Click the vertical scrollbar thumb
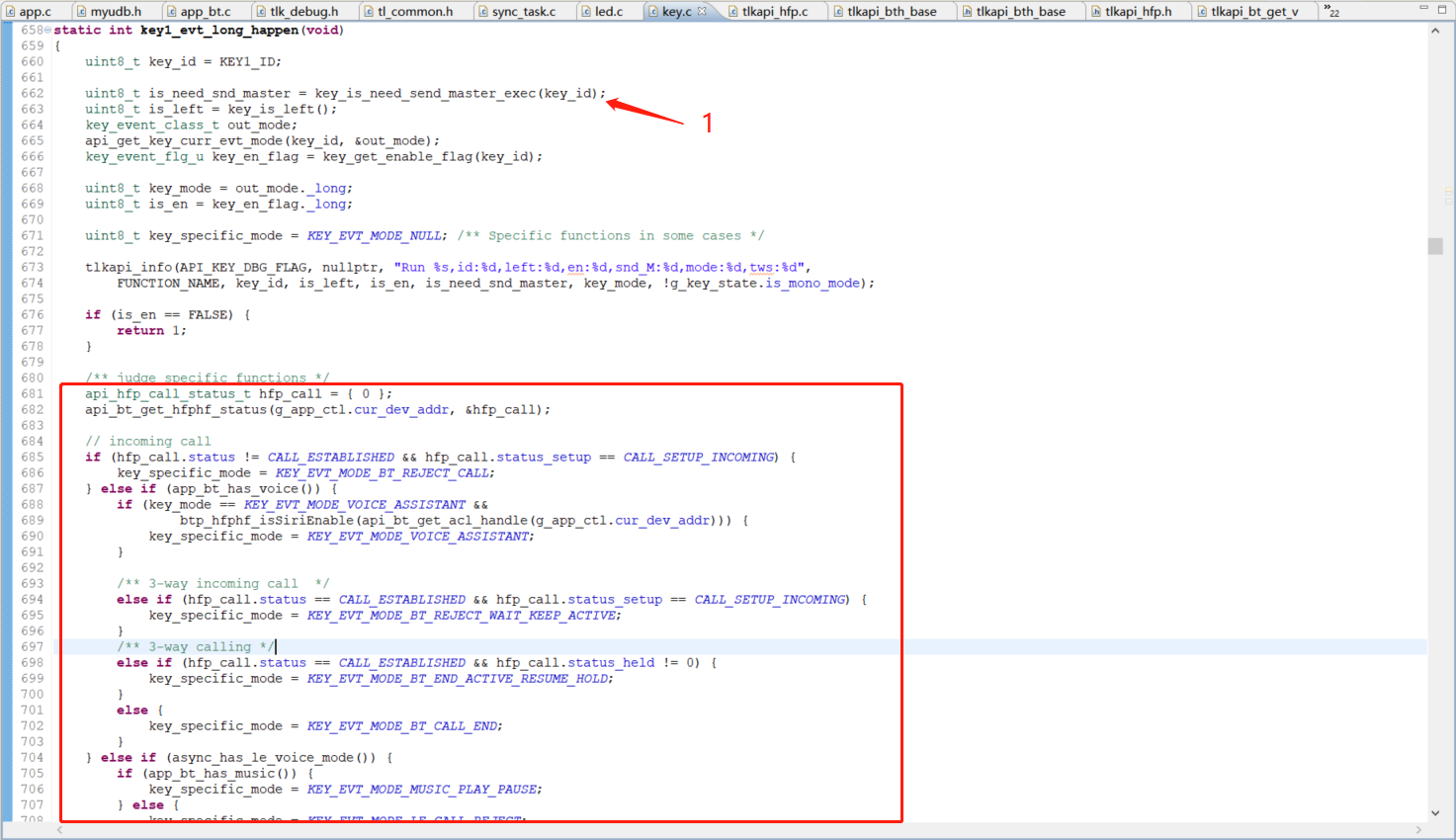 click(1435, 246)
